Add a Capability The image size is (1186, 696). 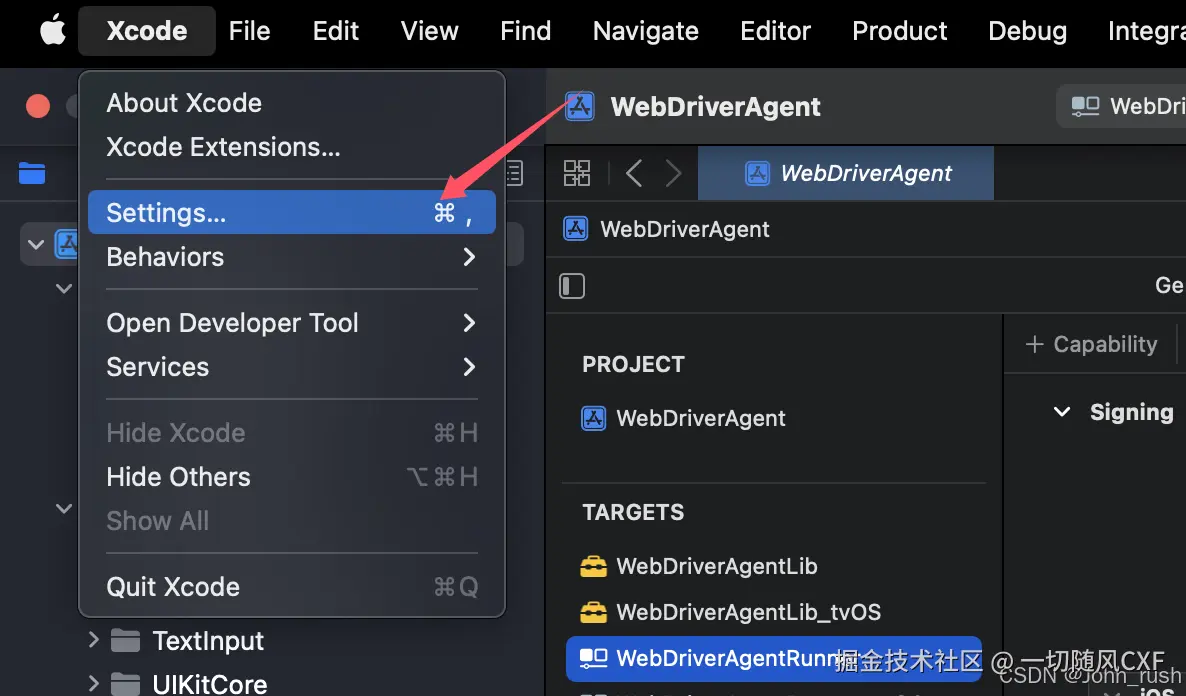click(1091, 344)
